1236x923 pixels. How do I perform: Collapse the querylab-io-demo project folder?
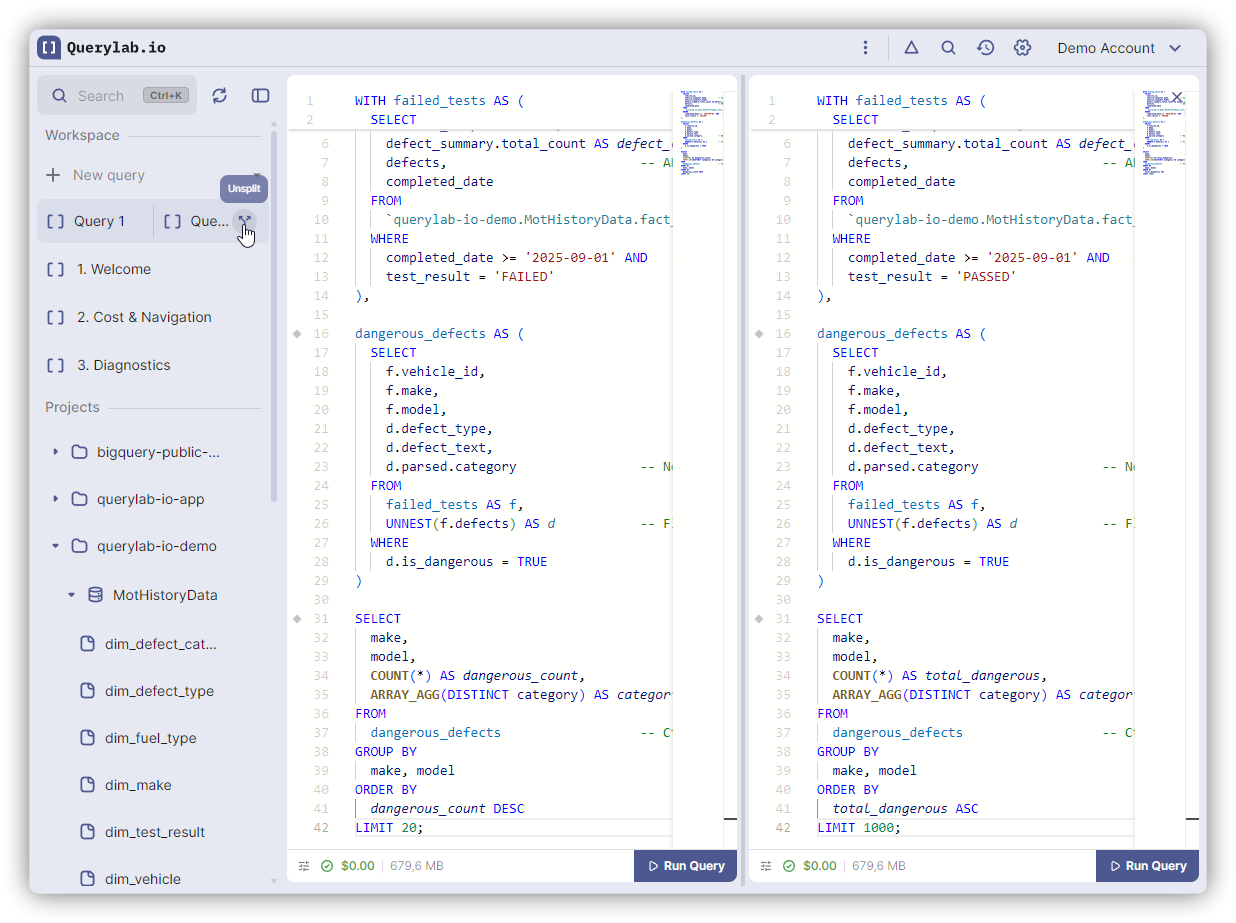click(56, 546)
